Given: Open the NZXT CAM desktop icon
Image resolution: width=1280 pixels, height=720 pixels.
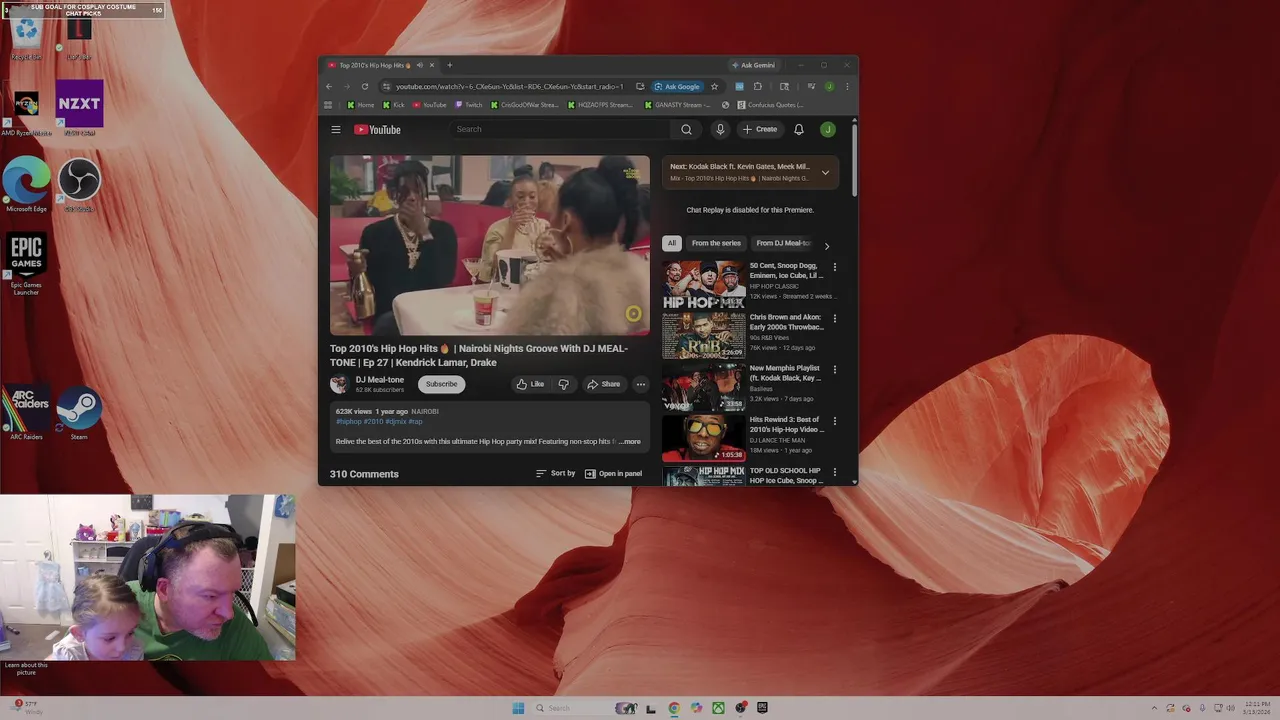Looking at the screenshot, I should coord(79,108).
